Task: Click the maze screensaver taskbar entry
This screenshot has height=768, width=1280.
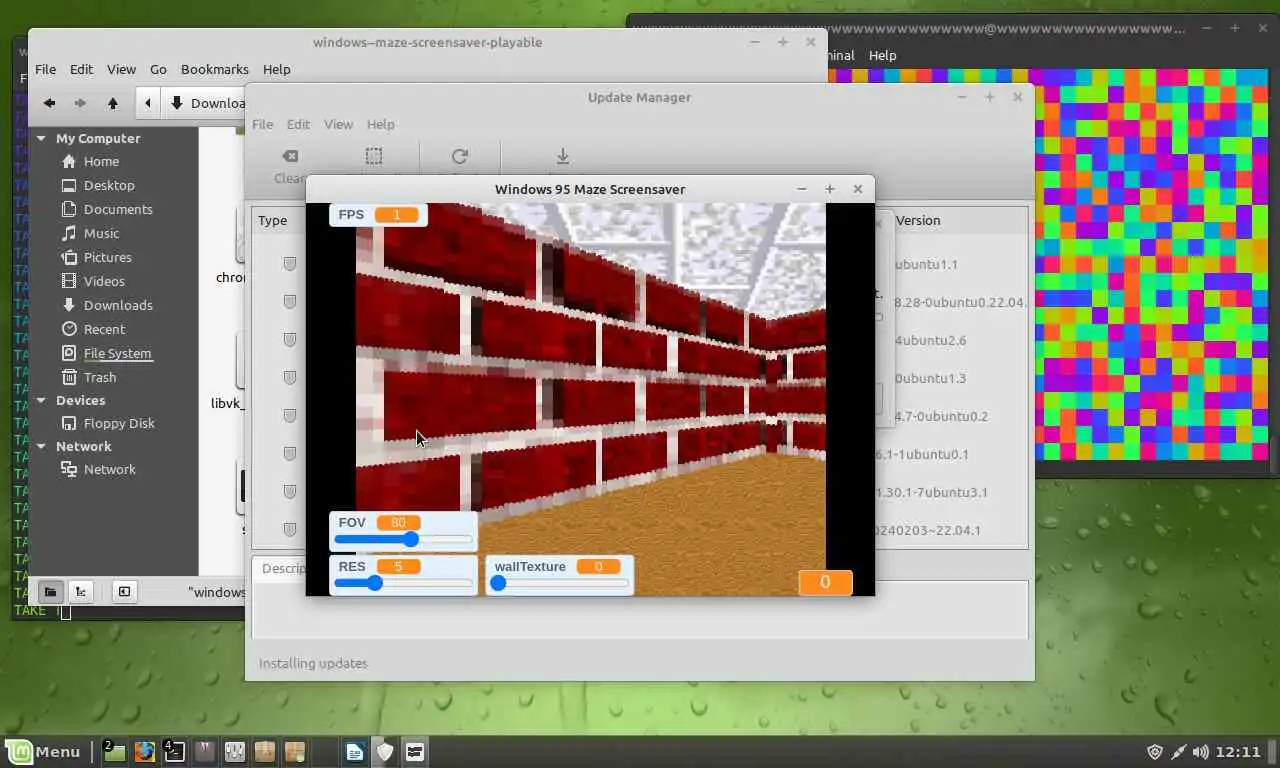Action: coord(415,752)
